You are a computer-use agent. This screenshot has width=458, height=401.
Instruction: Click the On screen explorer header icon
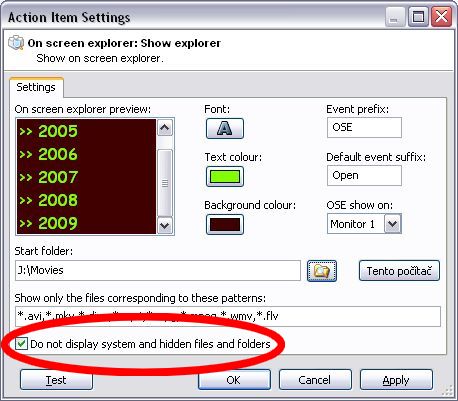click(16, 43)
